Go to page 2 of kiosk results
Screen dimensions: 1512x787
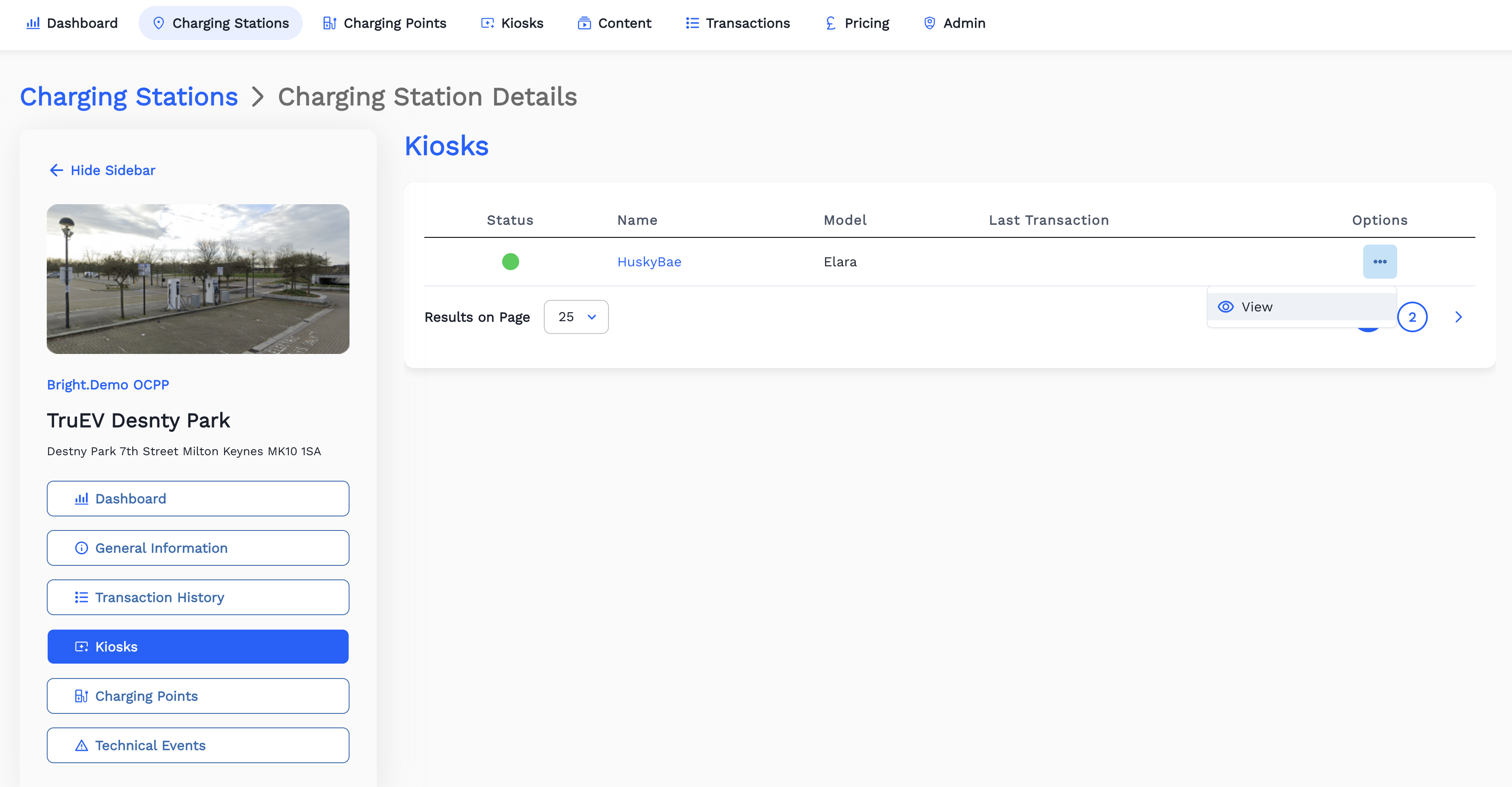pos(1412,317)
